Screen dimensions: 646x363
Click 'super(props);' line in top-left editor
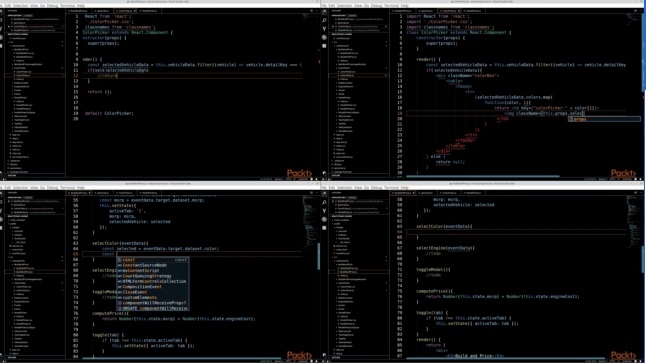(x=103, y=43)
